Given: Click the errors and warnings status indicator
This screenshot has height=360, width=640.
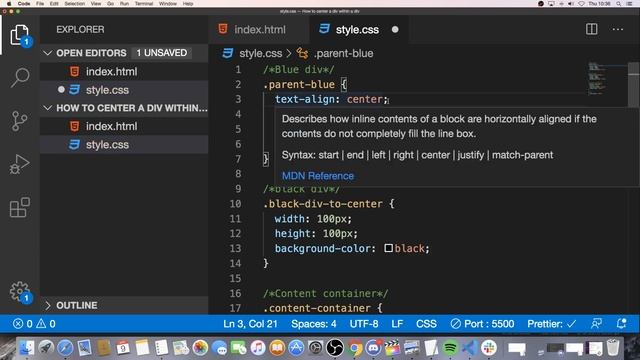Looking at the screenshot, I should click(35, 324).
